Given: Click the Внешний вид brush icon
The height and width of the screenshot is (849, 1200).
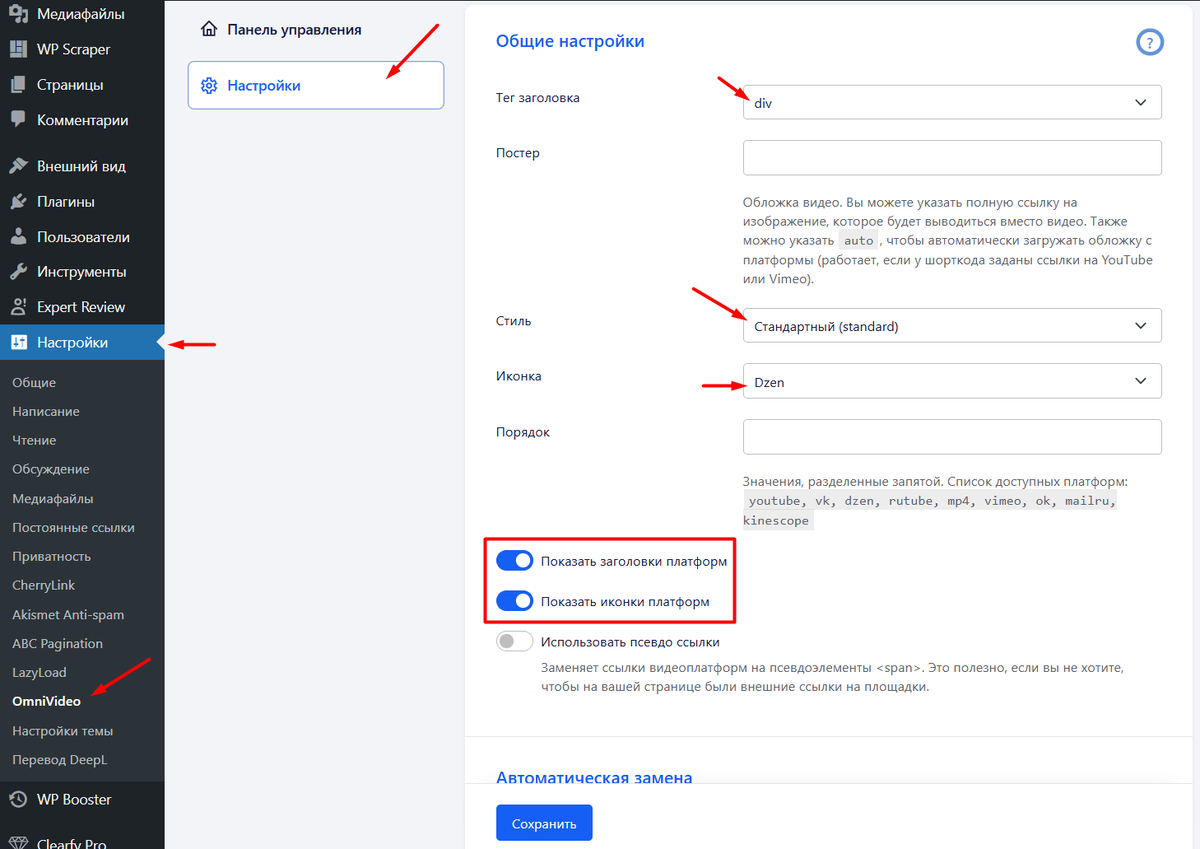Looking at the screenshot, I should coord(18,166).
